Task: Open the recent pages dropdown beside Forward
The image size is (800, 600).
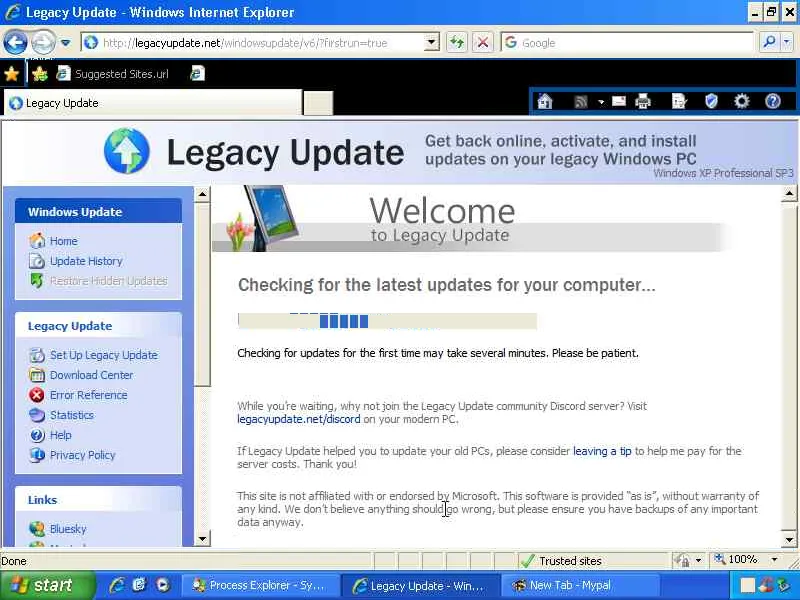Action: tap(65, 43)
